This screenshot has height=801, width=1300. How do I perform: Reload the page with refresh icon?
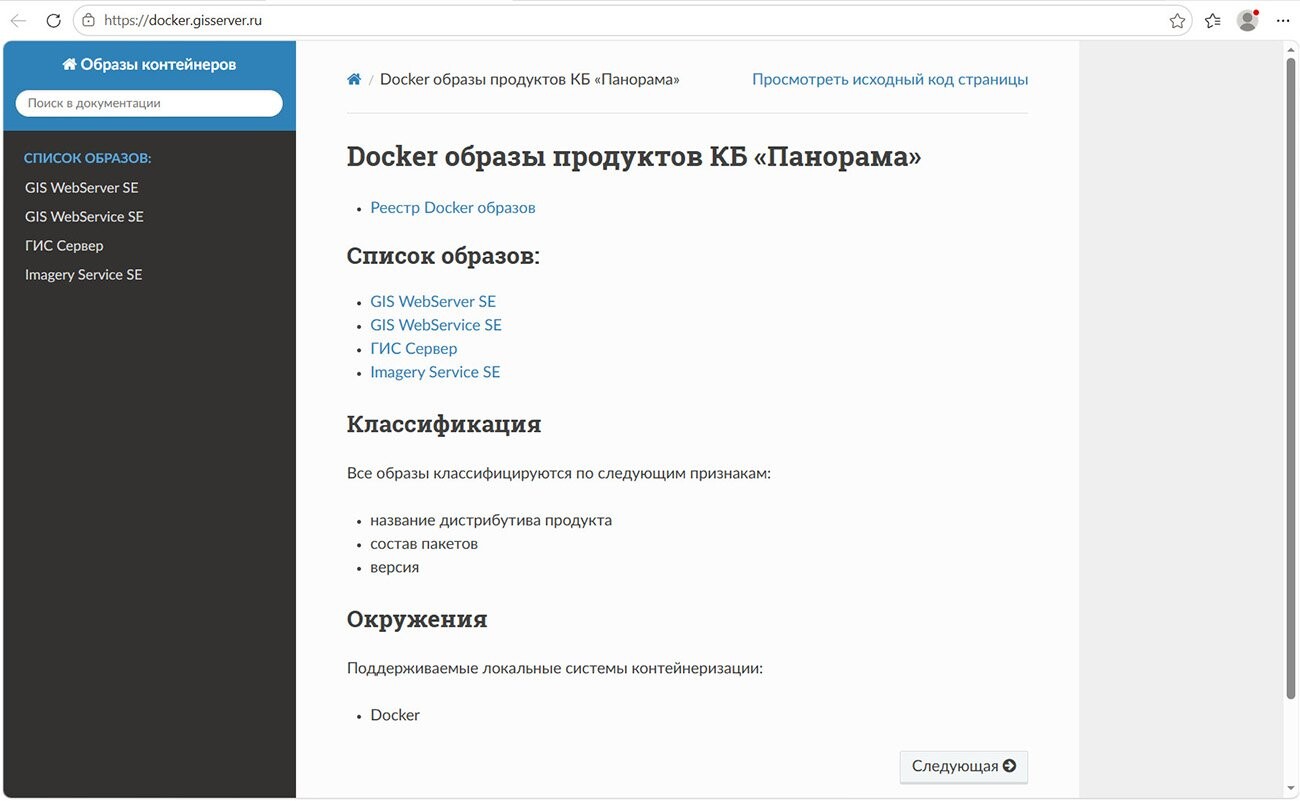pos(54,20)
